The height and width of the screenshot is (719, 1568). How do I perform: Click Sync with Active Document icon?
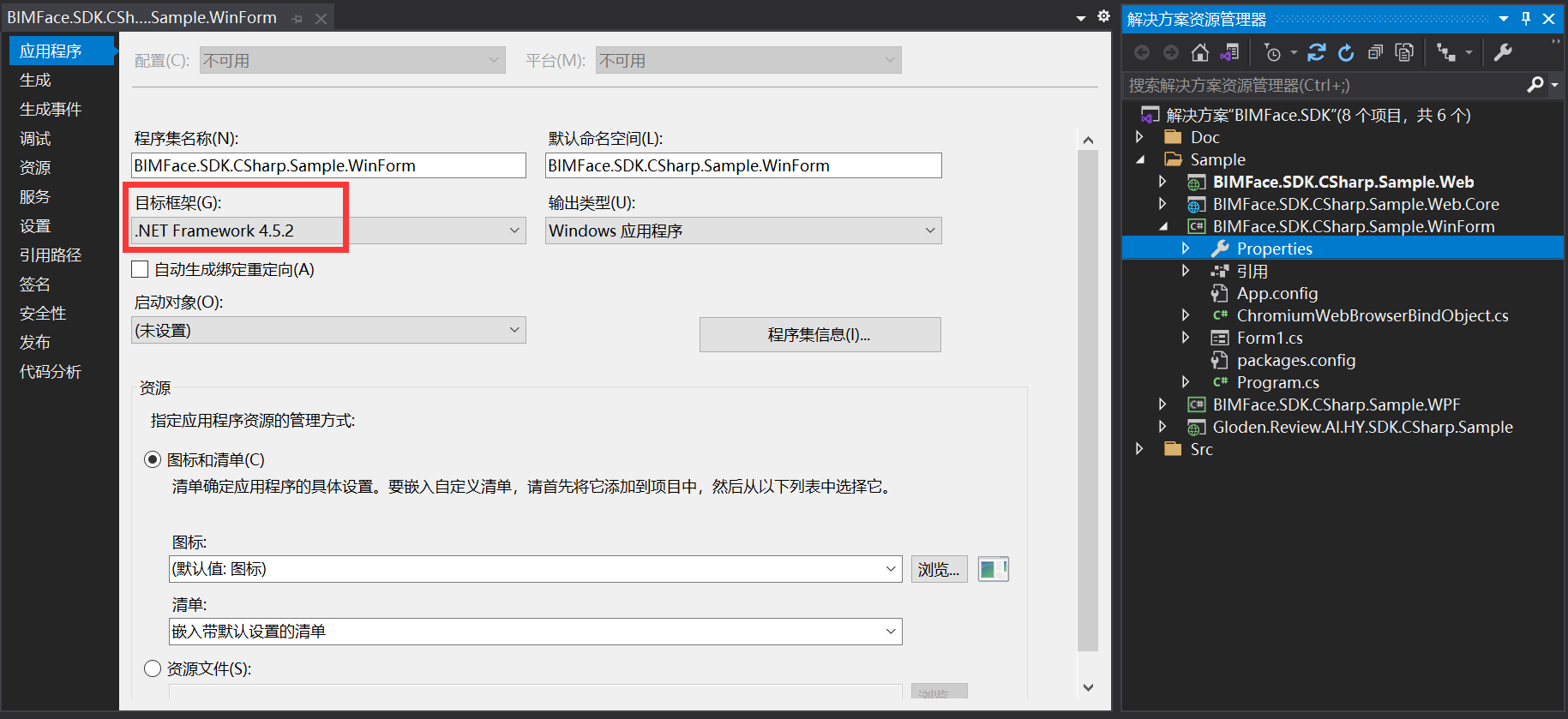click(1317, 52)
